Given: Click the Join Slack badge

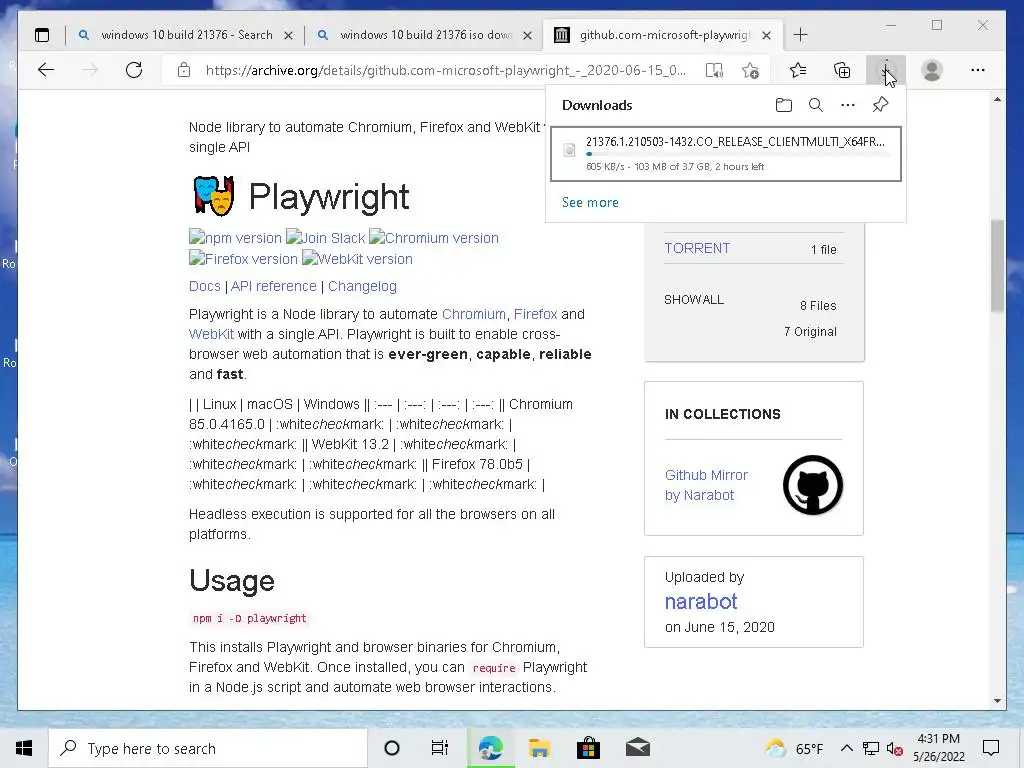Looking at the screenshot, I should (325, 238).
